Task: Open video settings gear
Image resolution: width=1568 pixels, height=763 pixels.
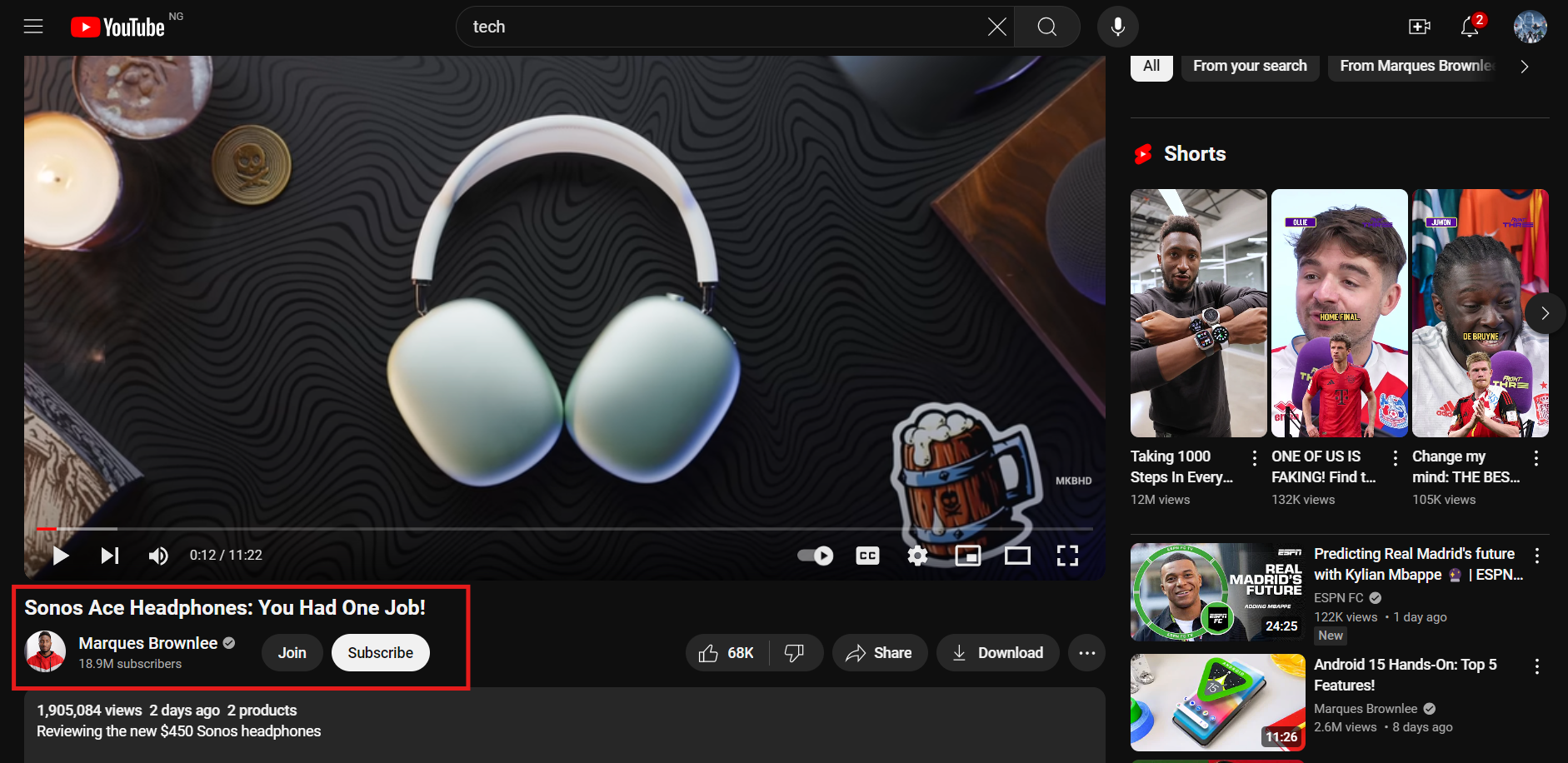Action: pos(917,556)
